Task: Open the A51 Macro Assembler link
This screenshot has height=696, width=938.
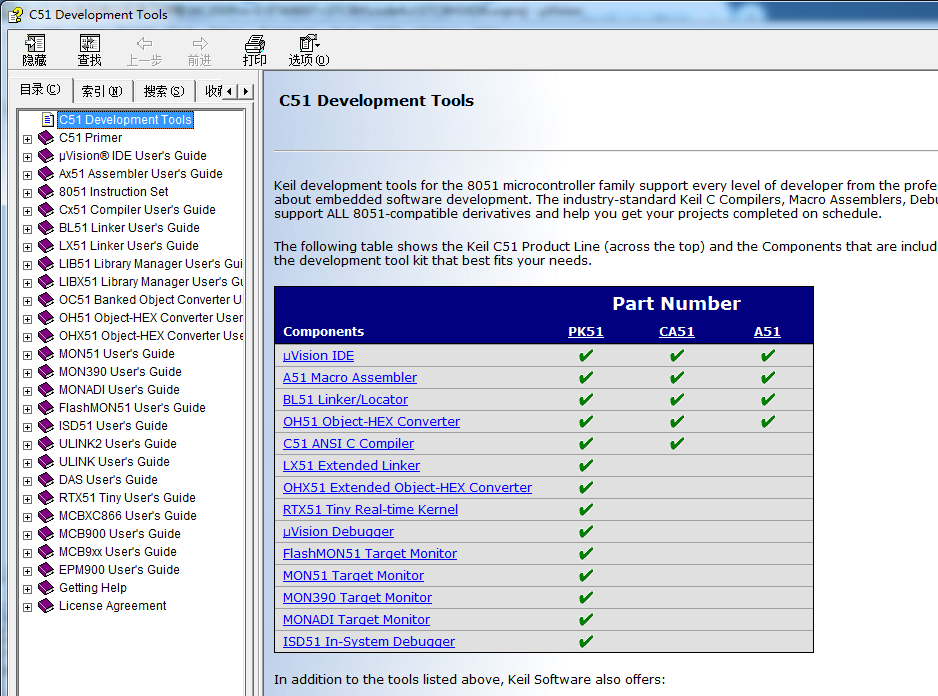Action: [350, 378]
